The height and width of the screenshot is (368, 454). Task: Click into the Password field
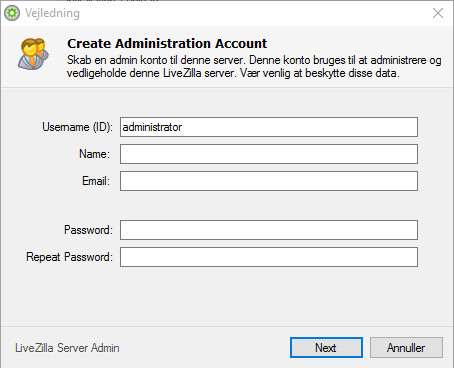tap(269, 230)
